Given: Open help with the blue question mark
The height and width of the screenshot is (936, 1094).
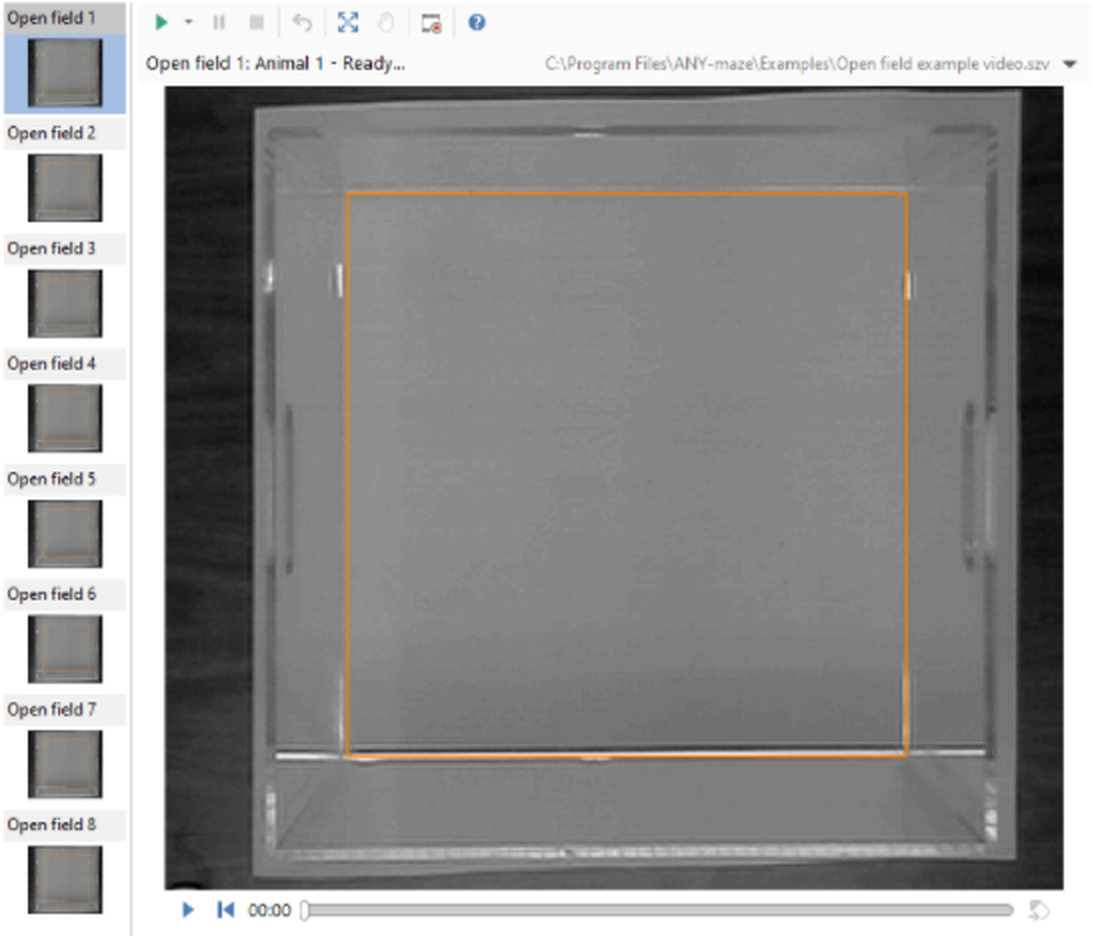Looking at the screenshot, I should 477,22.
